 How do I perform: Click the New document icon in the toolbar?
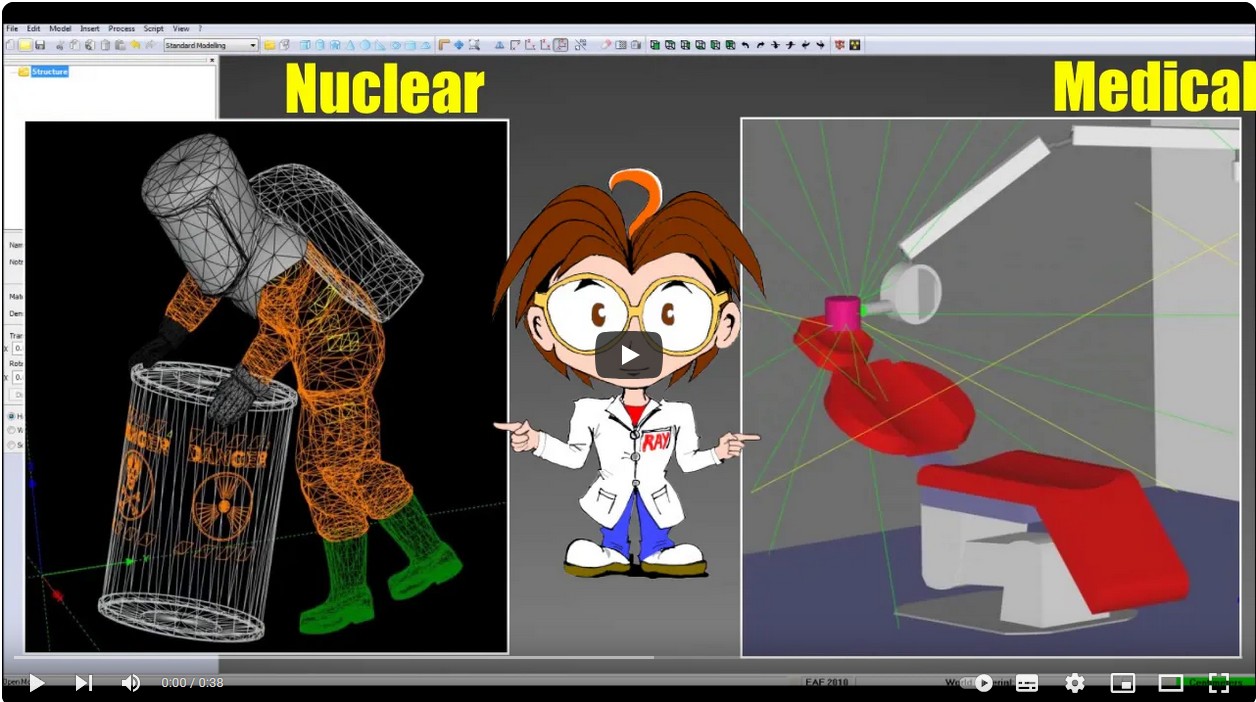10,45
